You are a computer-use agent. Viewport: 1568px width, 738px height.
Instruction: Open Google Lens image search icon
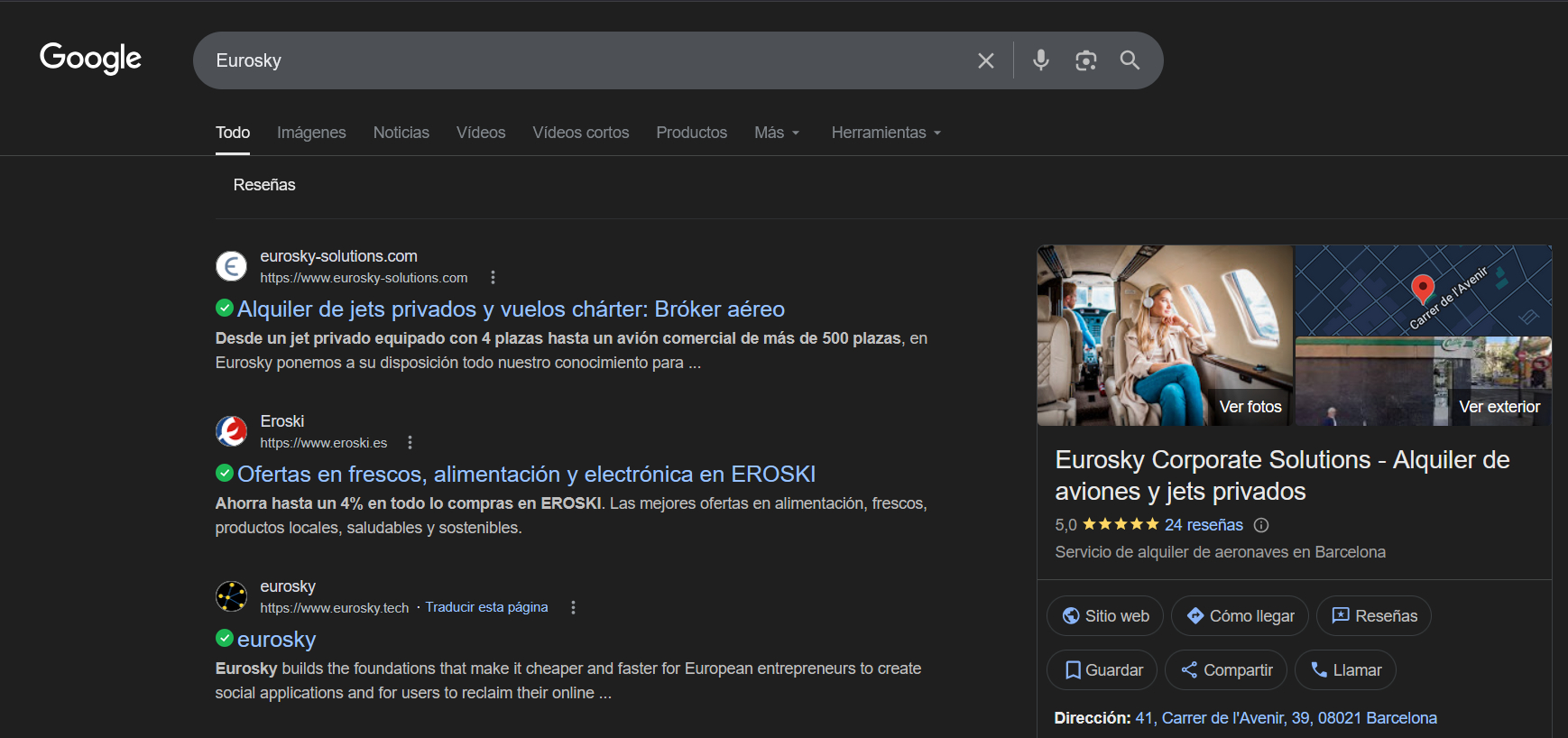1085,60
